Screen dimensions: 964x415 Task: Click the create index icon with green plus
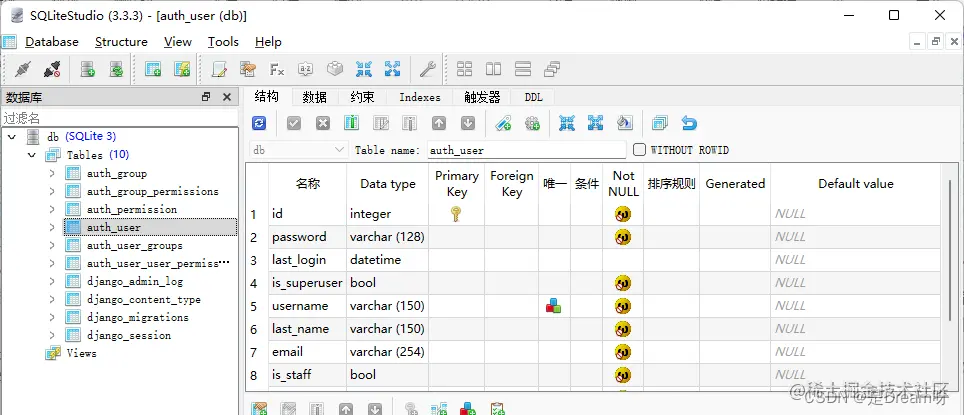pos(503,124)
